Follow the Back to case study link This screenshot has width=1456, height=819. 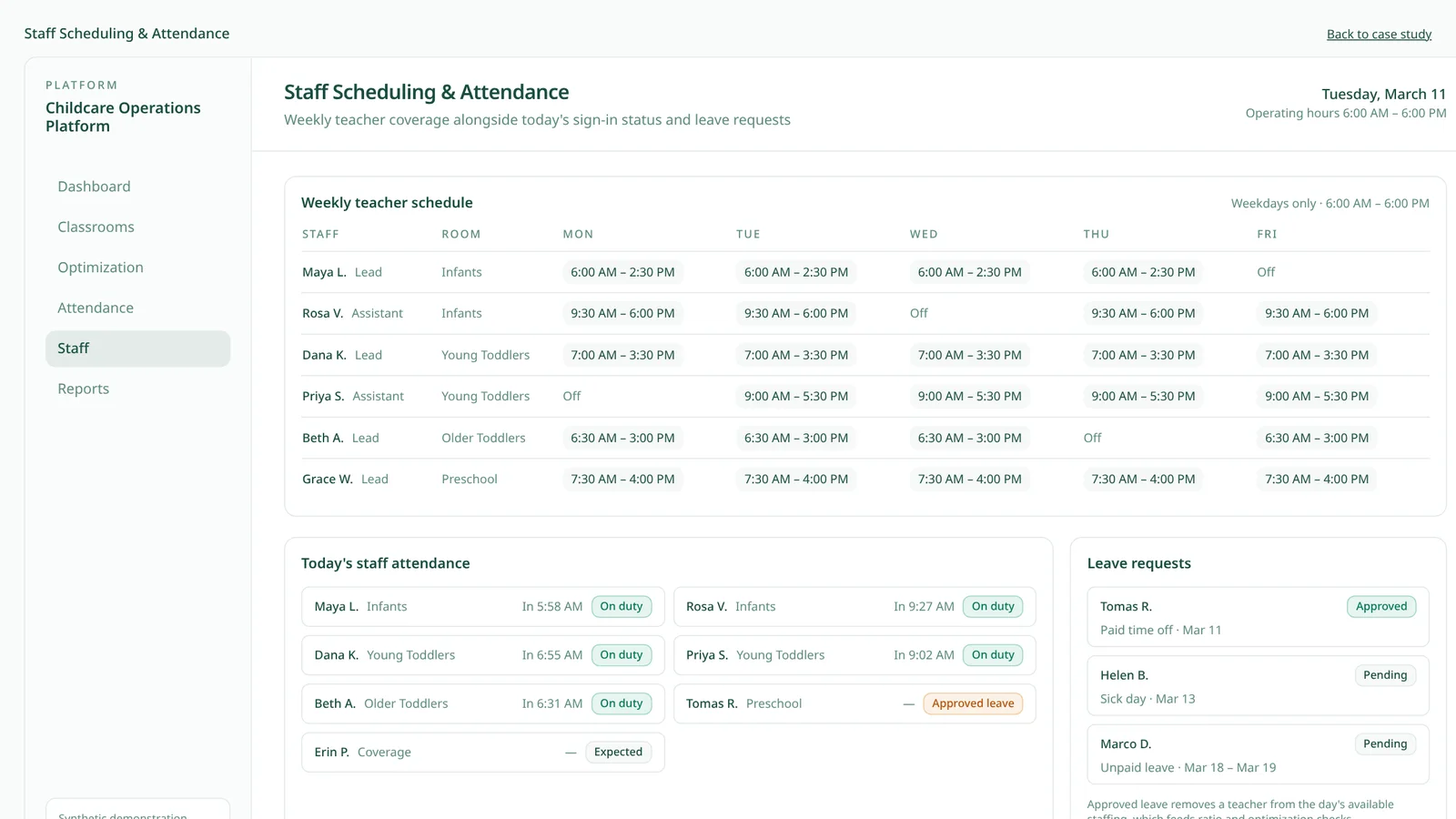(x=1379, y=34)
